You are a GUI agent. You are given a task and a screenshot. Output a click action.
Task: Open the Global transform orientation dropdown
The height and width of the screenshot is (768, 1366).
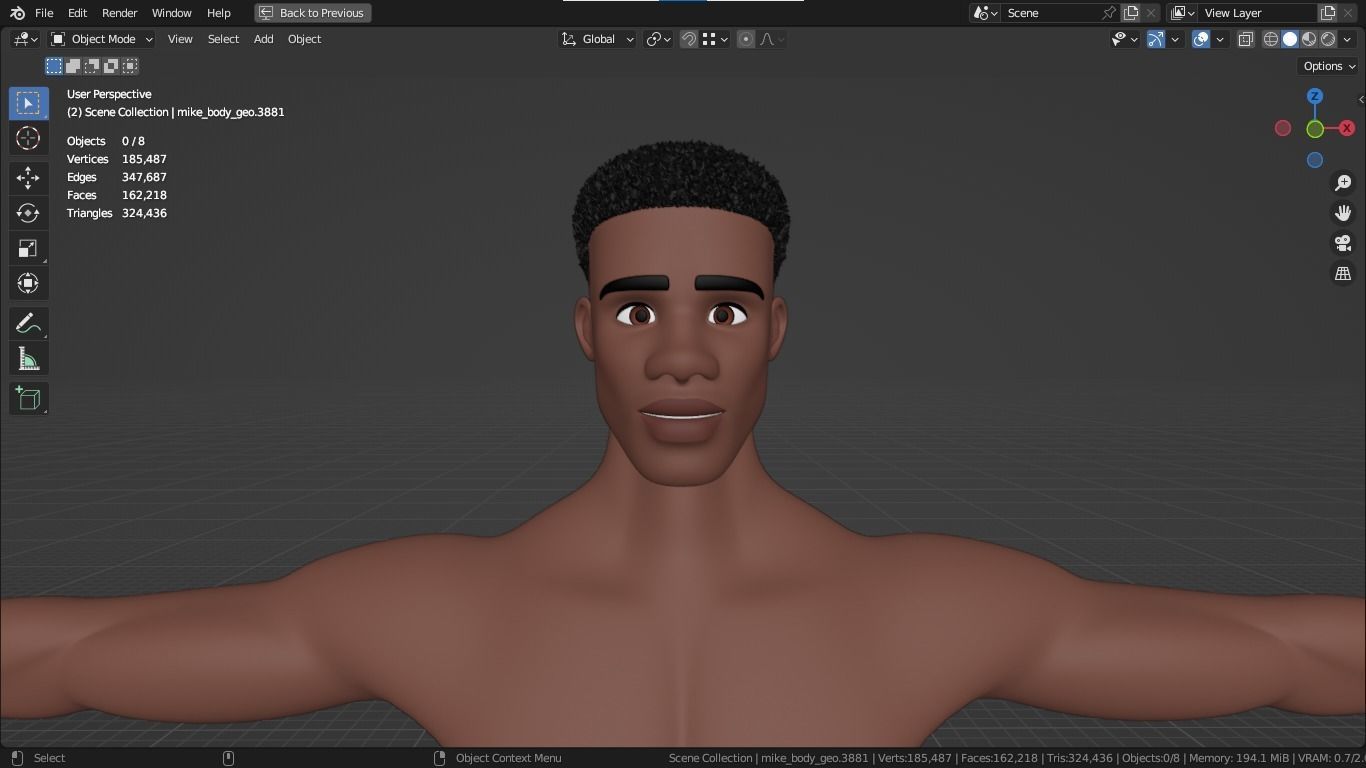[x=597, y=39]
